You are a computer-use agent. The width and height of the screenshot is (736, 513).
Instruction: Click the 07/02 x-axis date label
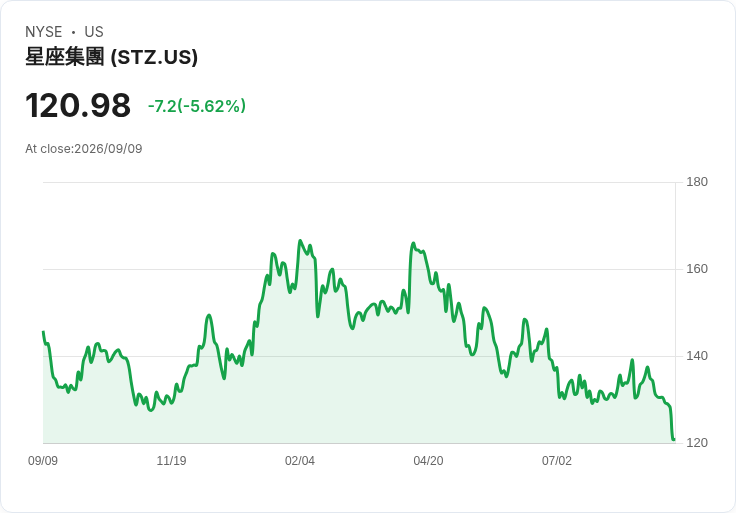tap(557, 461)
